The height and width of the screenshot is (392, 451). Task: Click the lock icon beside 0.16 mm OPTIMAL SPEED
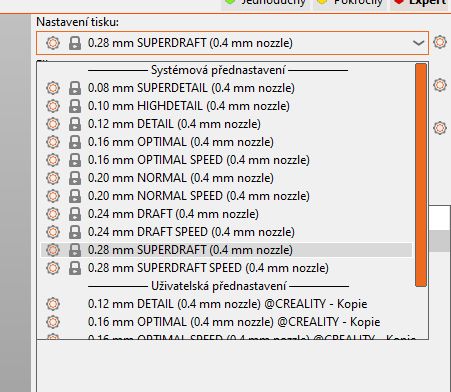pyautogui.click(x=75, y=160)
